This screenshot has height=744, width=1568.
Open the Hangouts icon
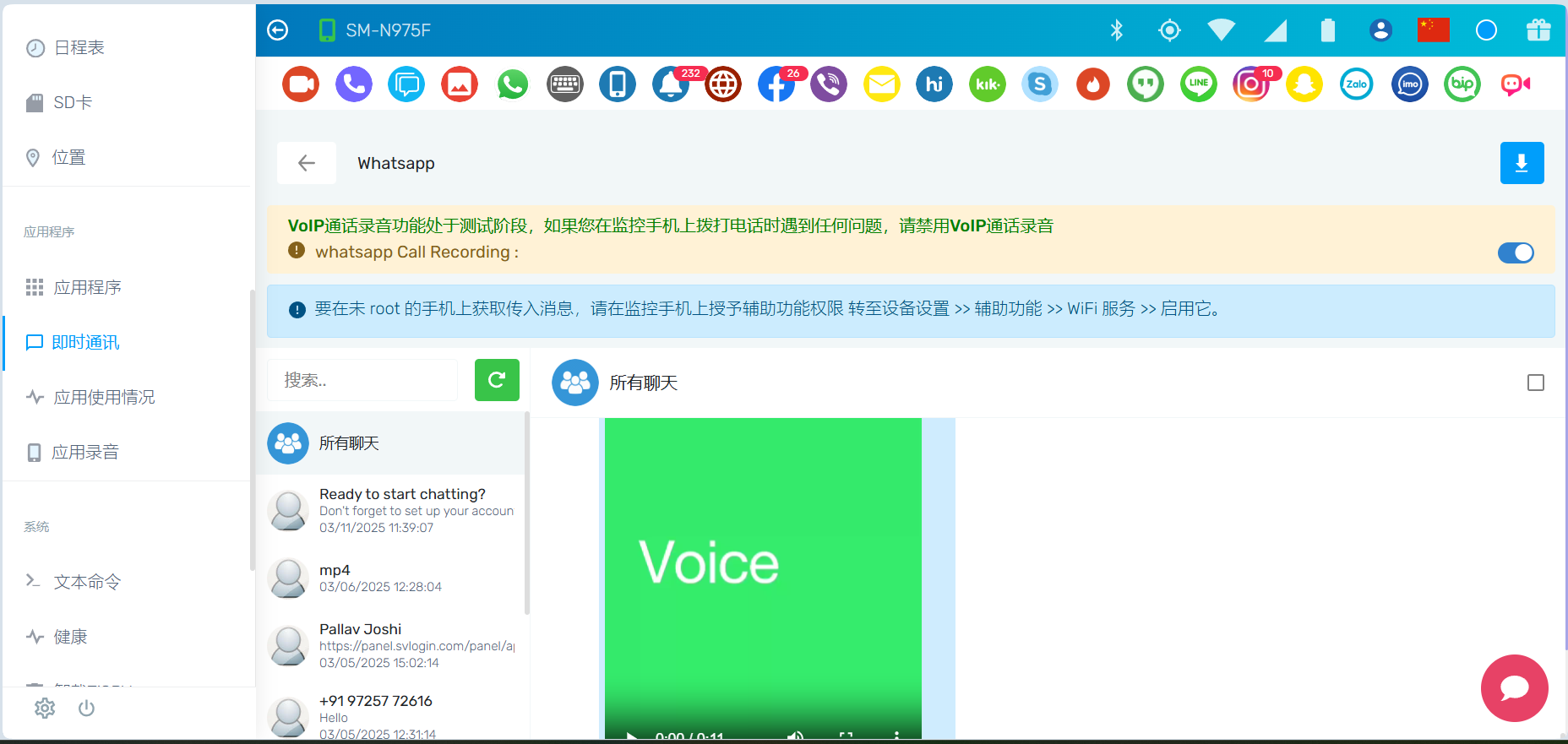1146,84
